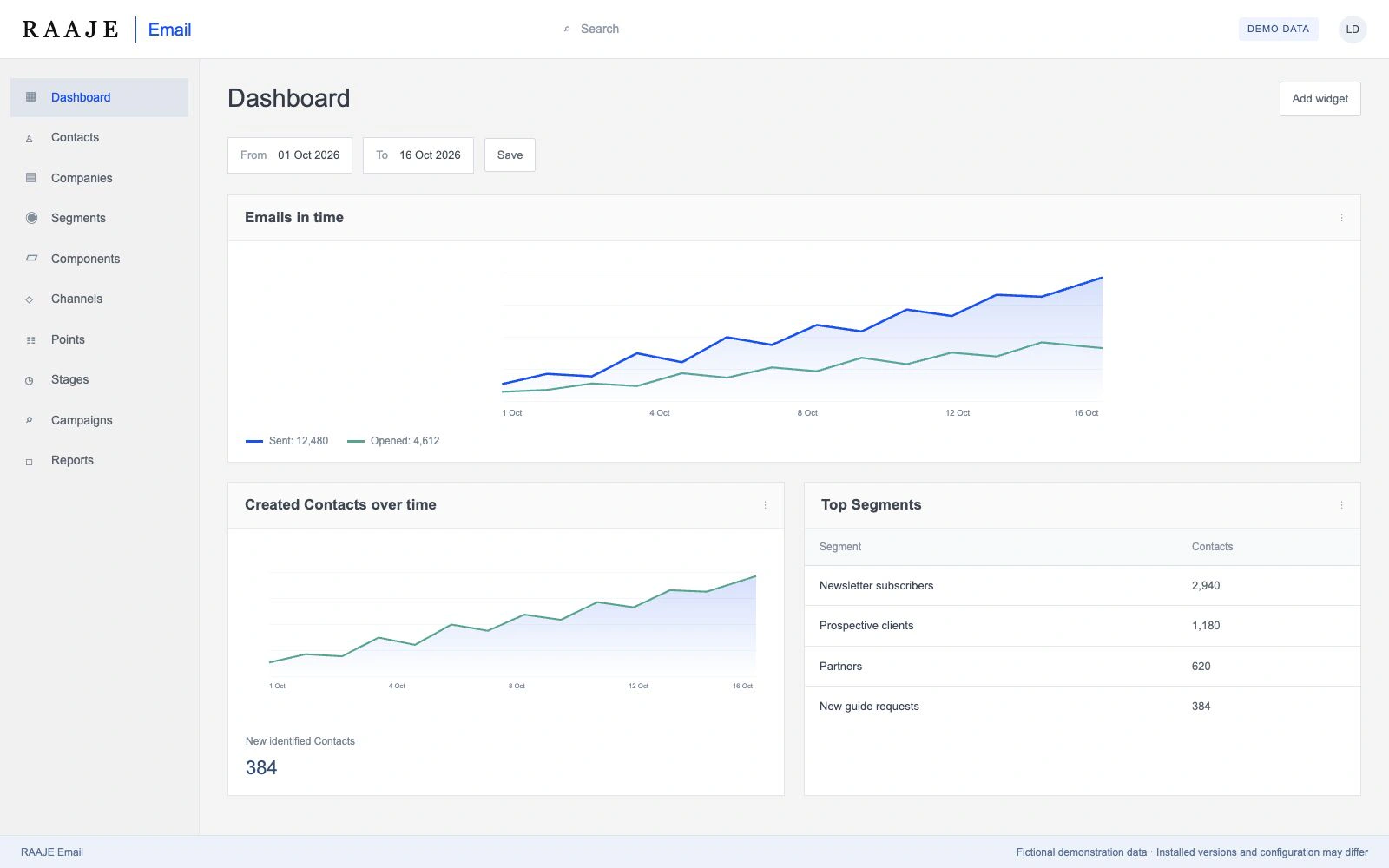The height and width of the screenshot is (868, 1389).
Task: Open Segments in the sidebar
Action: (99, 218)
